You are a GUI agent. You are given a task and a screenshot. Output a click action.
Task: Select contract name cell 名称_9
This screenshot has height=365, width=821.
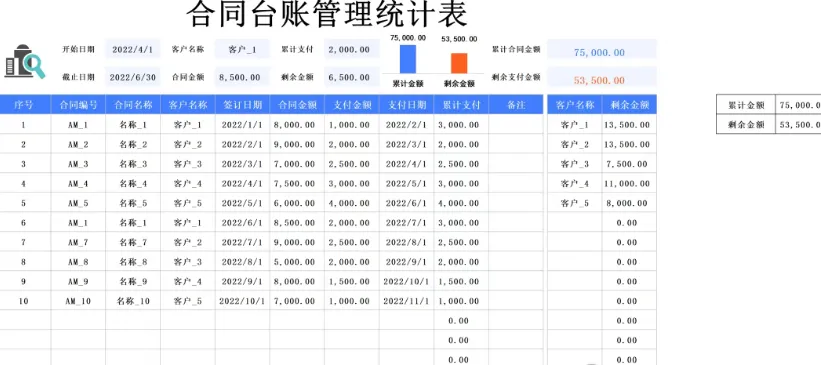(x=133, y=282)
